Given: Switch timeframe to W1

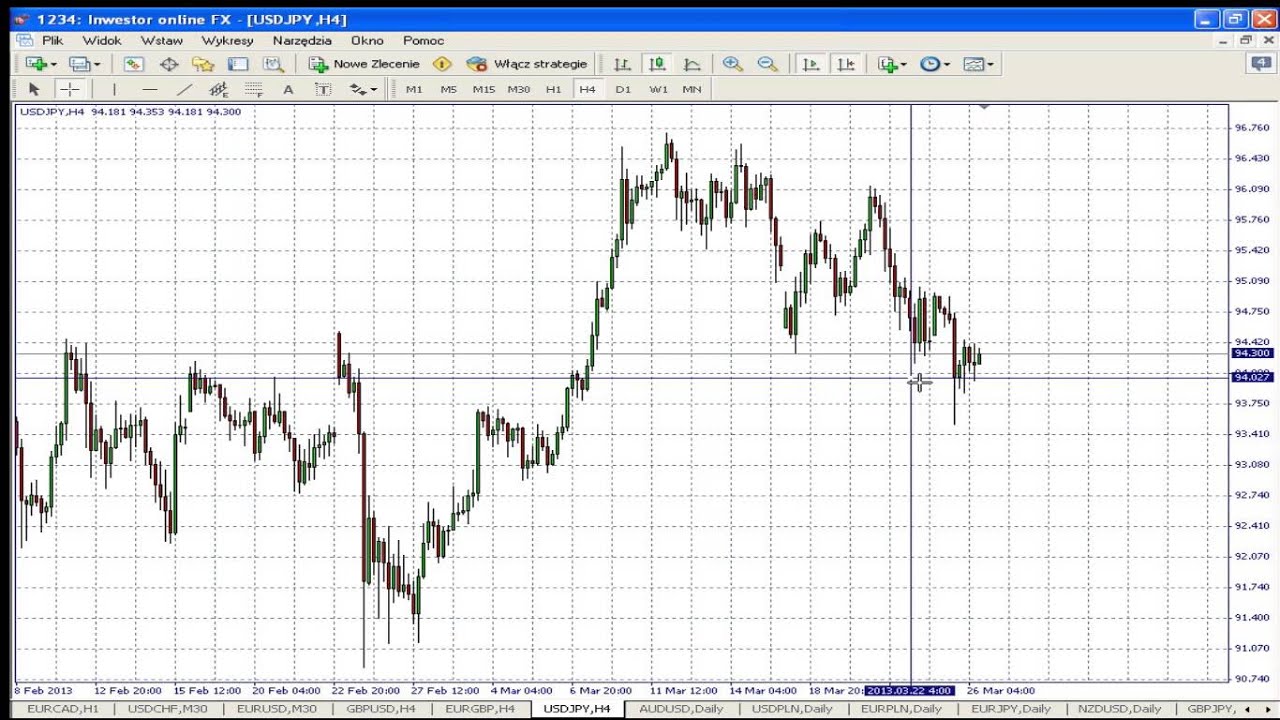Looking at the screenshot, I should click(658, 89).
